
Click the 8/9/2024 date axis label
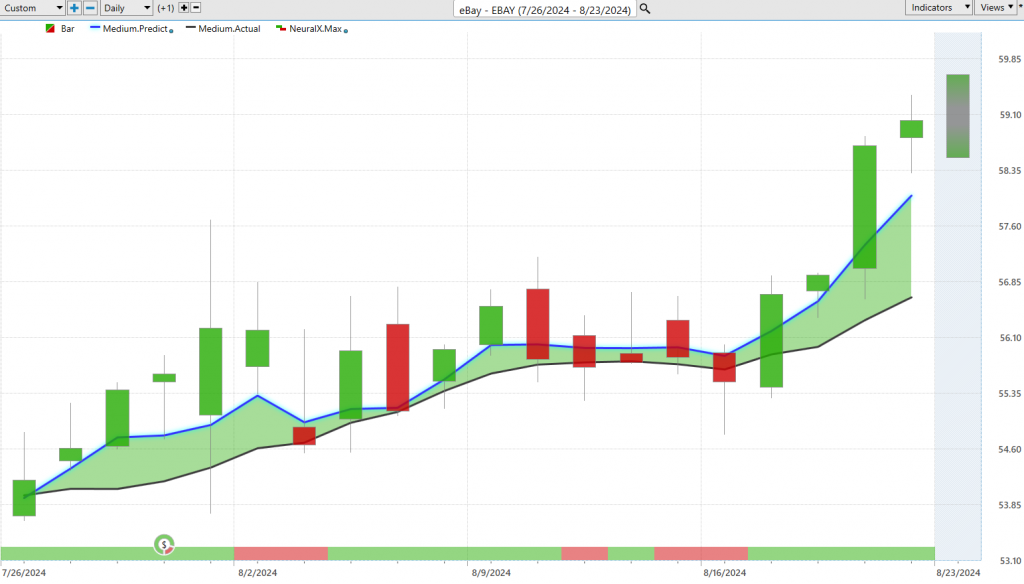pyautogui.click(x=491, y=573)
